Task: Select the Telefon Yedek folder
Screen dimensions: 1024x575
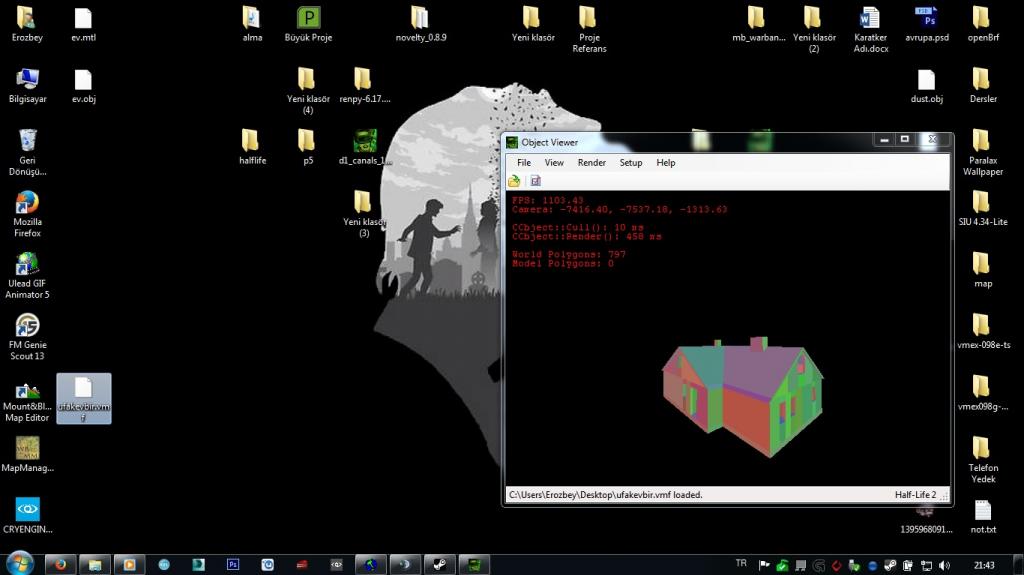Action: tap(983, 459)
